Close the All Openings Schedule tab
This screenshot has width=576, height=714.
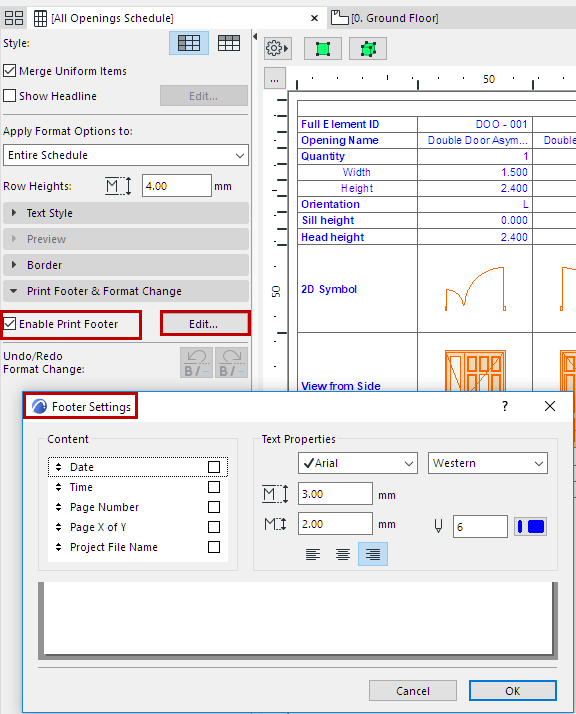coord(314,18)
